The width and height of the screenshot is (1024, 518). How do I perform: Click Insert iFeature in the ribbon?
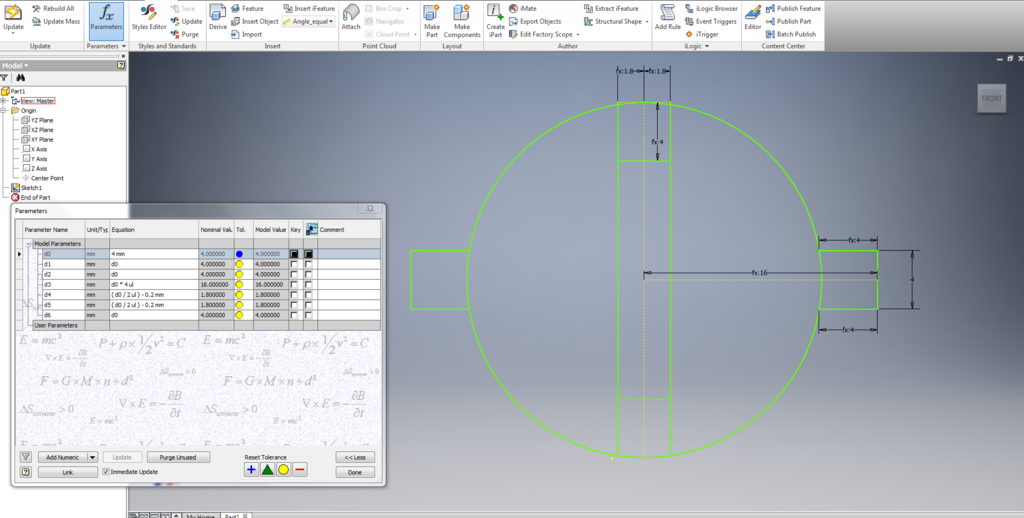pos(310,8)
